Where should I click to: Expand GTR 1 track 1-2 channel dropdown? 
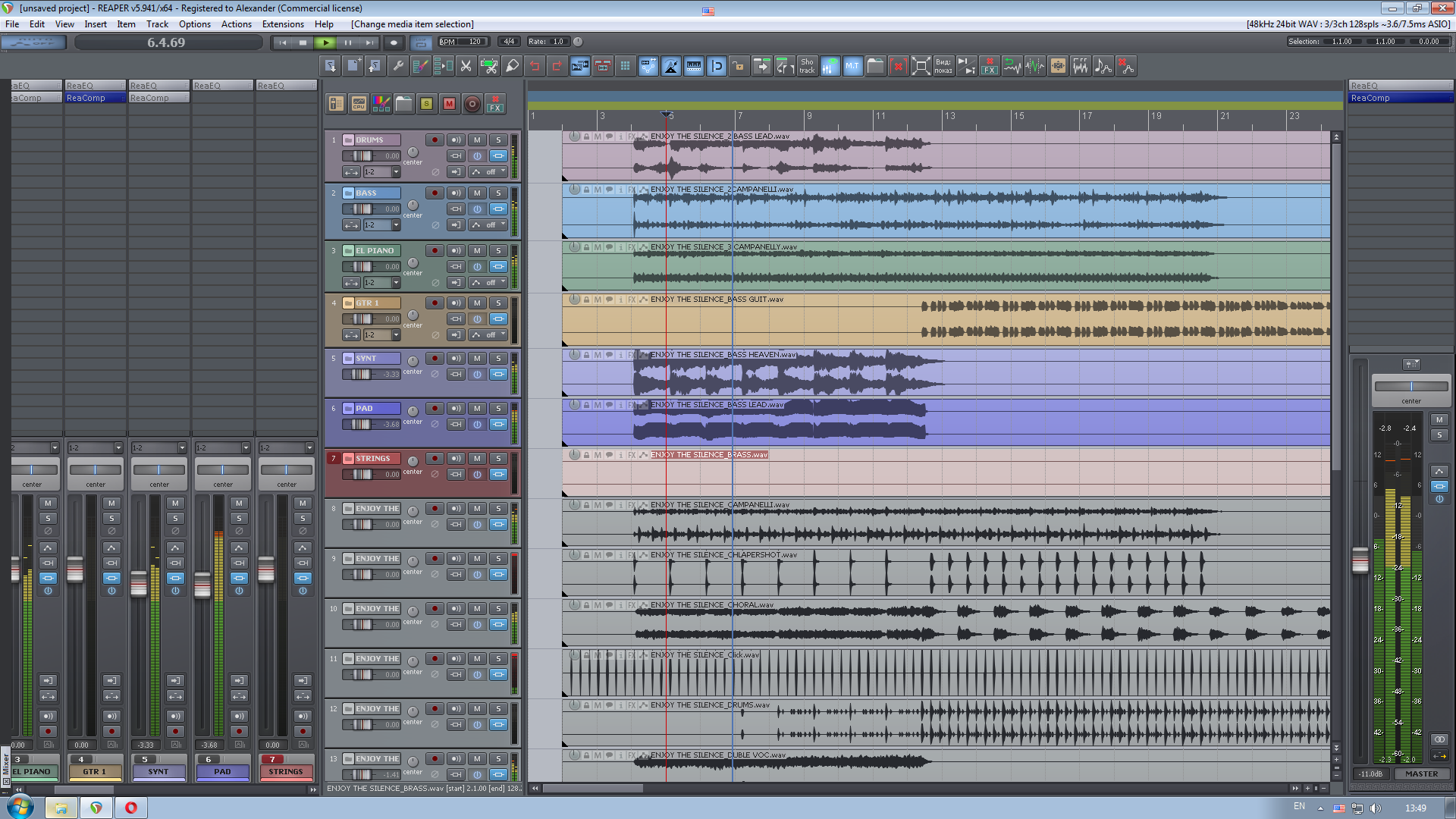(395, 335)
